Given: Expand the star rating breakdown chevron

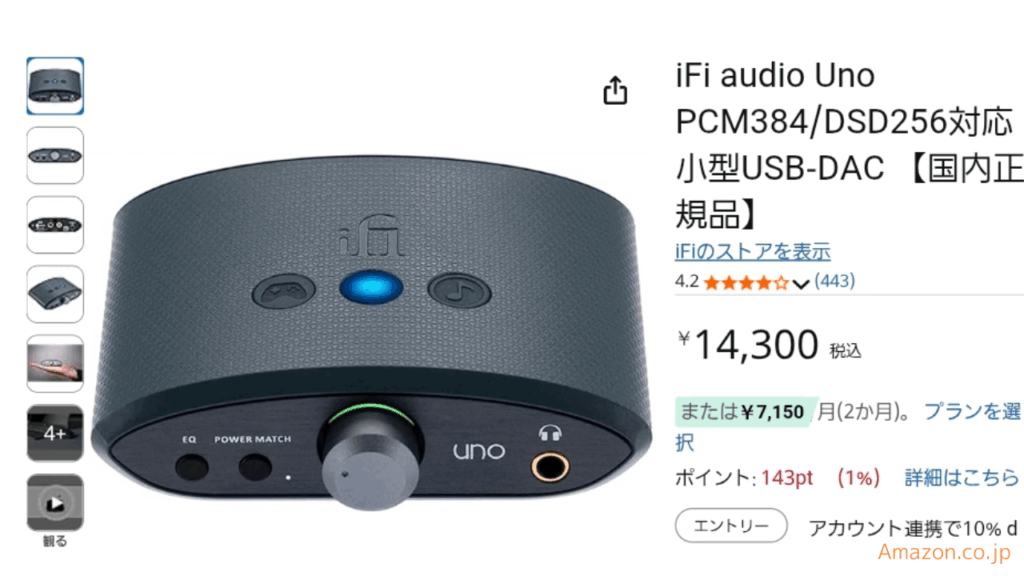Looking at the screenshot, I should [x=801, y=283].
